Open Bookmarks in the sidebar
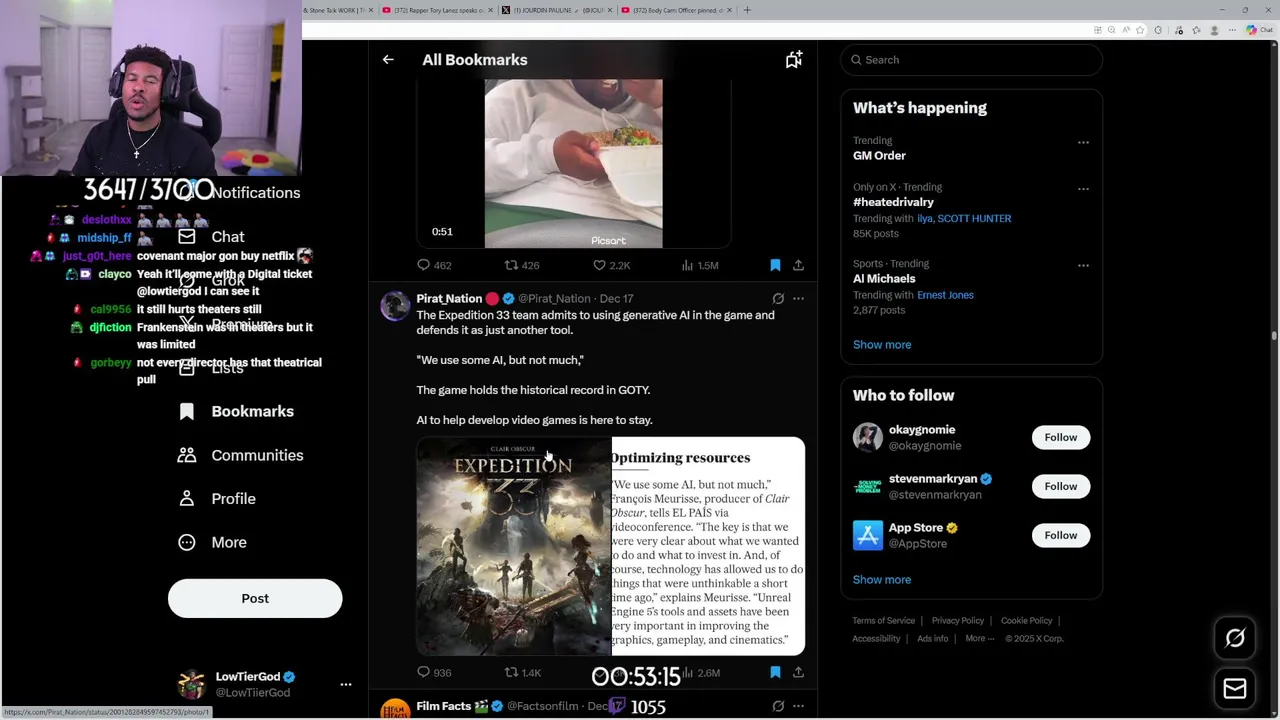Screen dimensions: 1280x720 235,411
